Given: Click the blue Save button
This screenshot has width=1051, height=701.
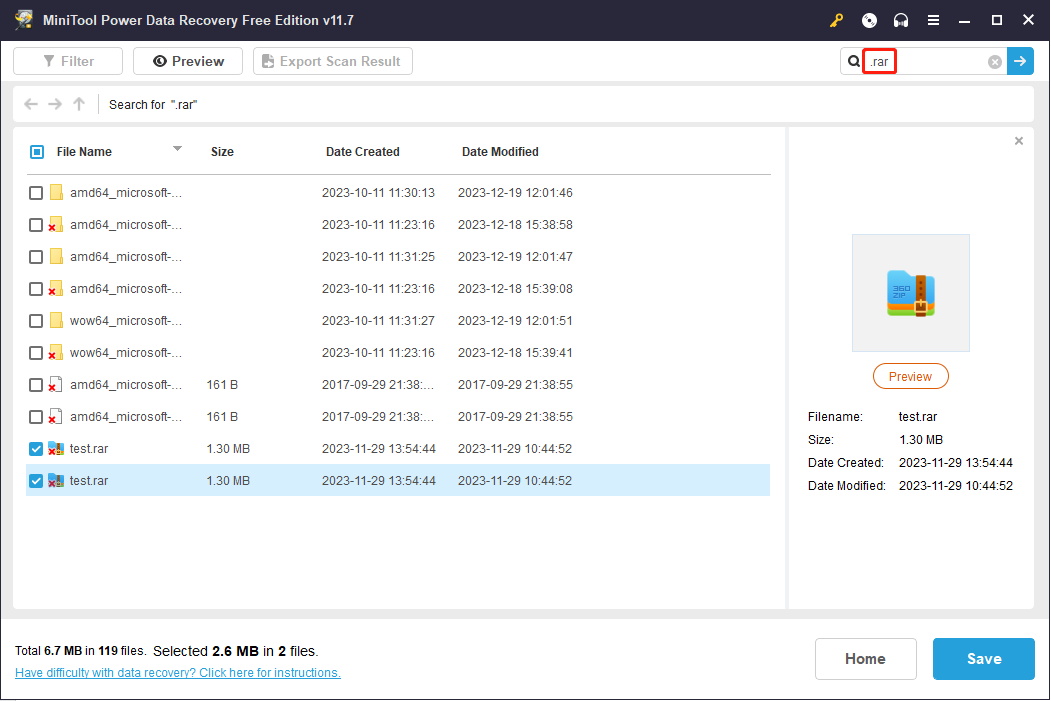Looking at the screenshot, I should click(983, 659).
